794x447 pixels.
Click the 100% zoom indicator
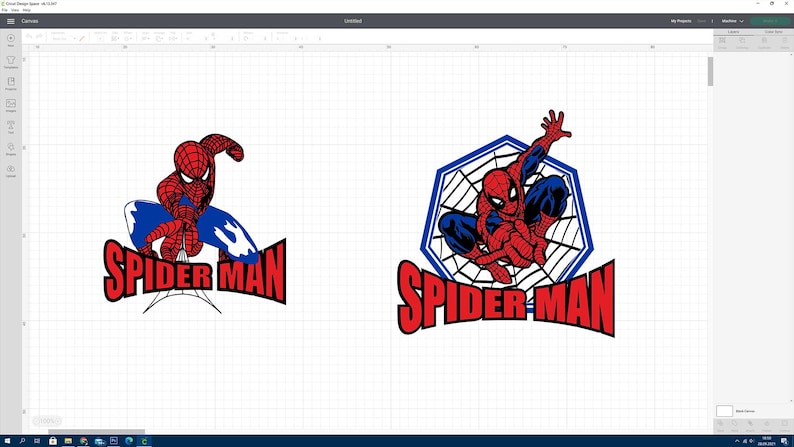tap(47, 421)
